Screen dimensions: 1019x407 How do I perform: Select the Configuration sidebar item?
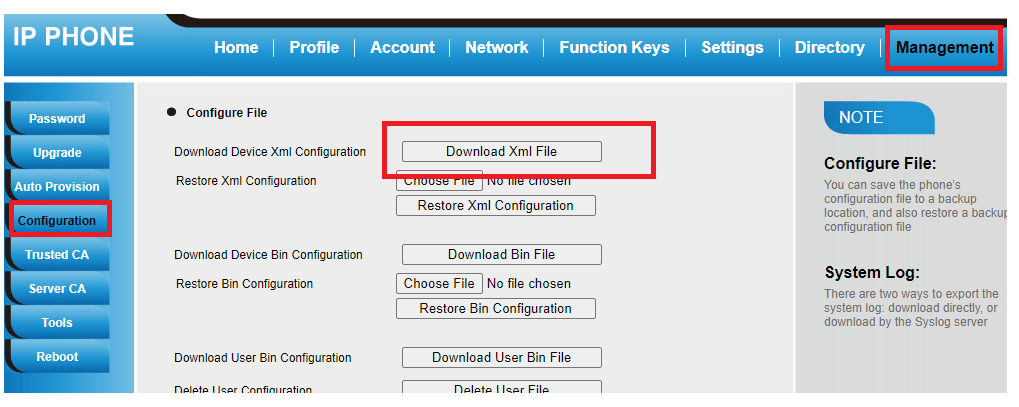coord(57,221)
